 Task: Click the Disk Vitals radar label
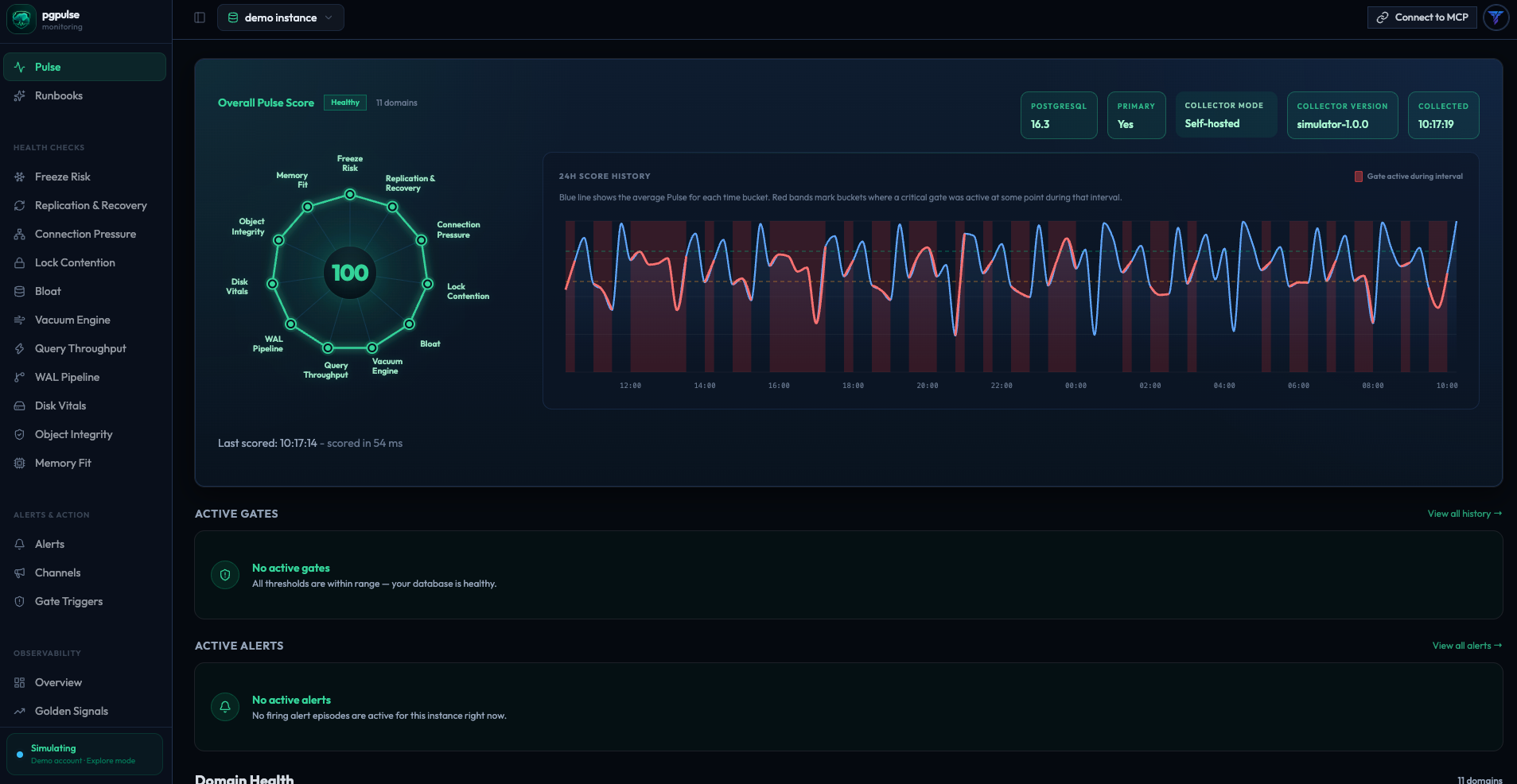(x=237, y=286)
